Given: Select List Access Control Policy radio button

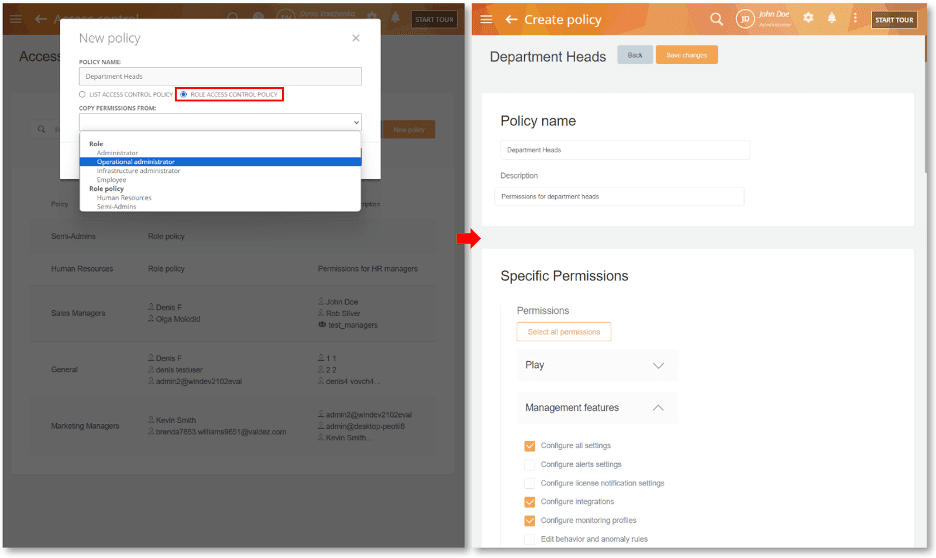Looking at the screenshot, I should tap(83, 95).
